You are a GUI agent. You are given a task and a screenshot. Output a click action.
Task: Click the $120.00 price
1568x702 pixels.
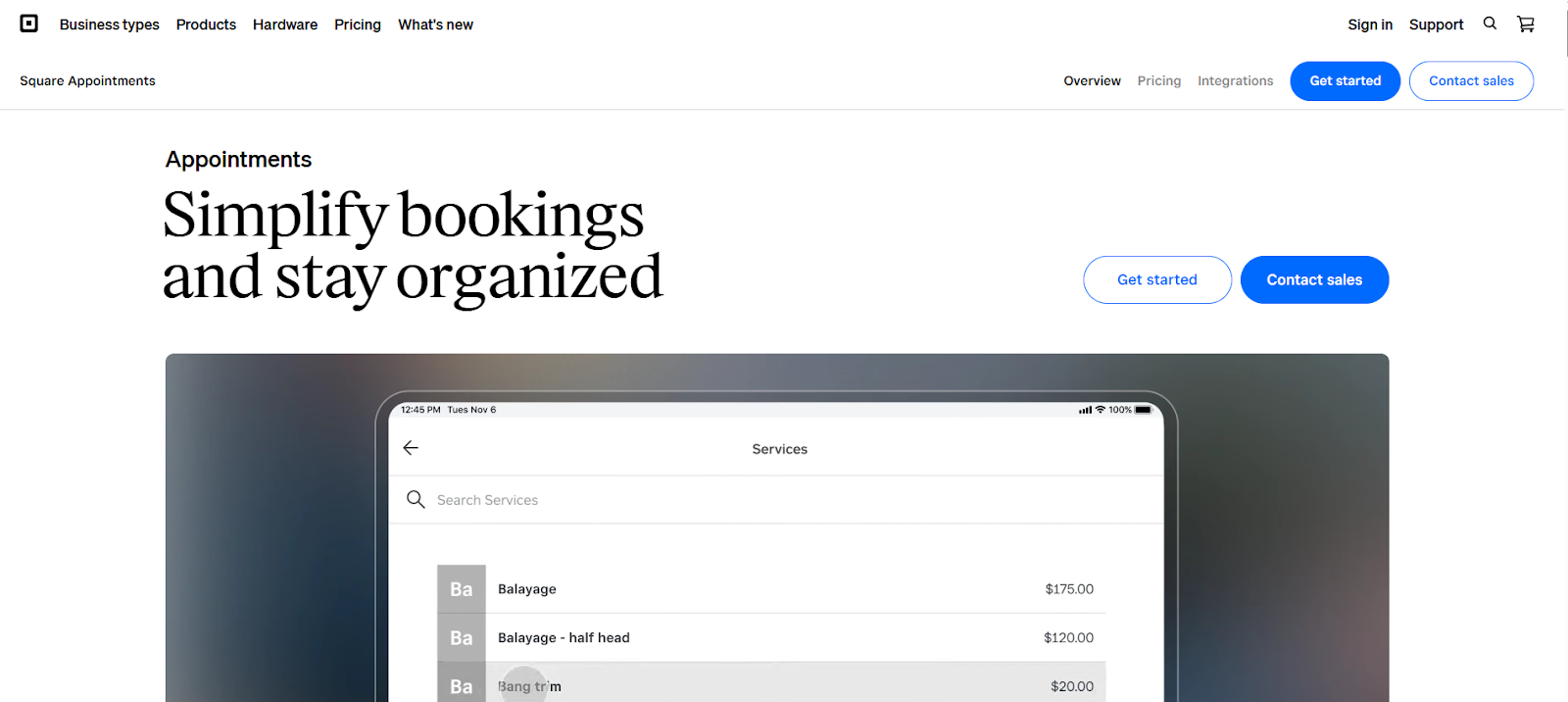(1068, 637)
